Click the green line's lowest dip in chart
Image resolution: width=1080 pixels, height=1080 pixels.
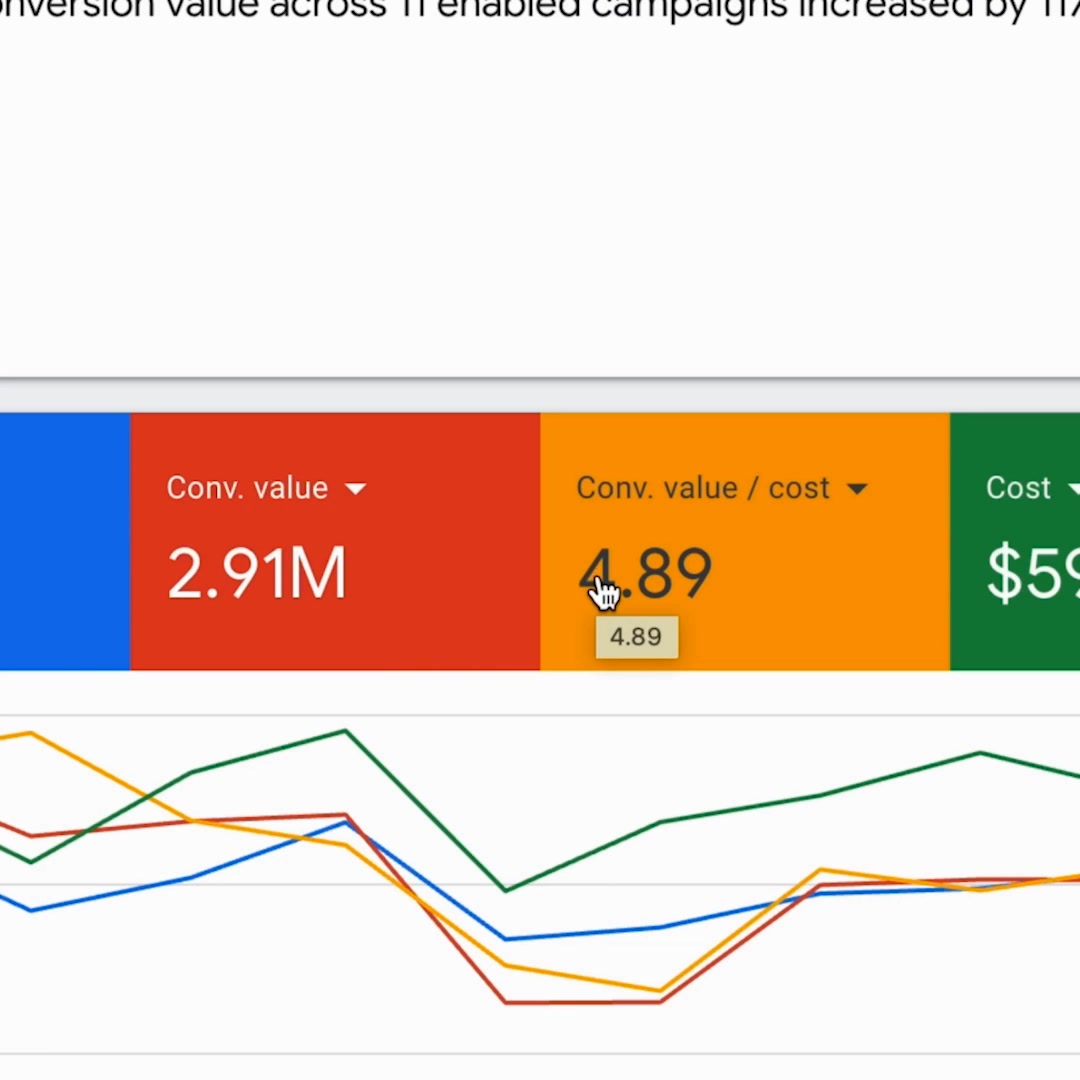(506, 889)
